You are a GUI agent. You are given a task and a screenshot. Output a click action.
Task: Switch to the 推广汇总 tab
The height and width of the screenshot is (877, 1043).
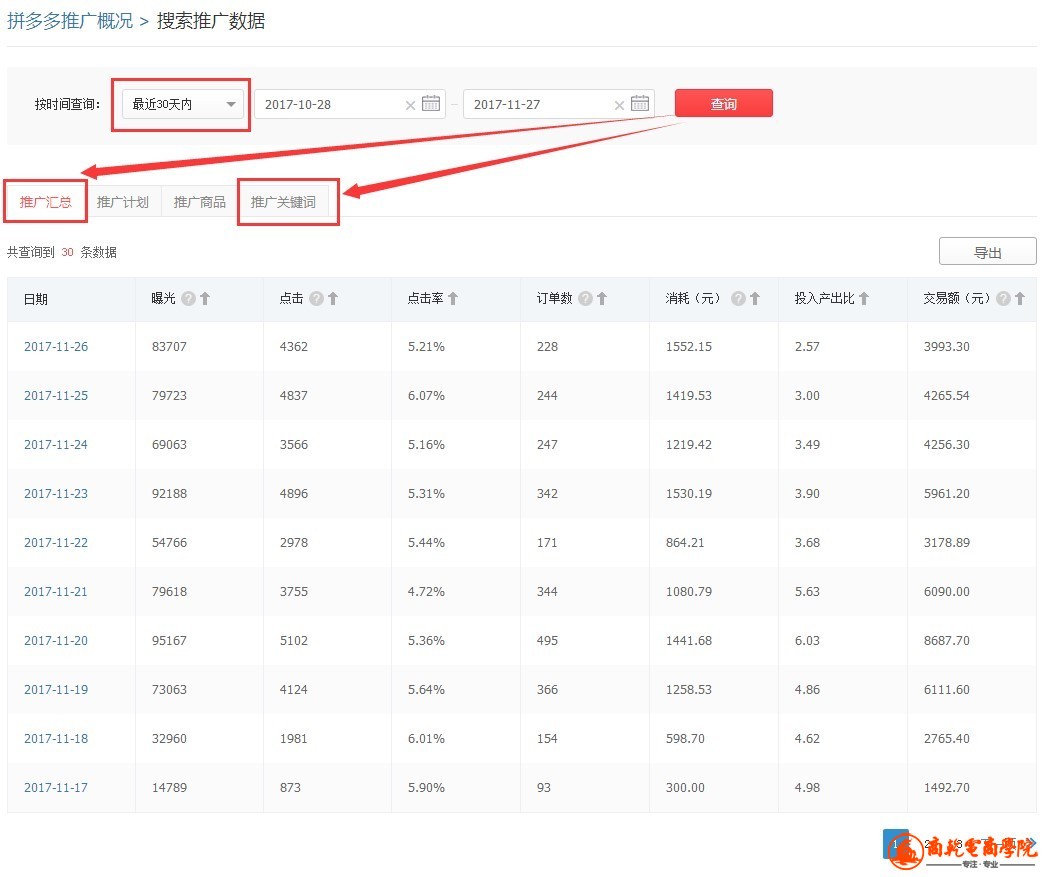point(45,202)
